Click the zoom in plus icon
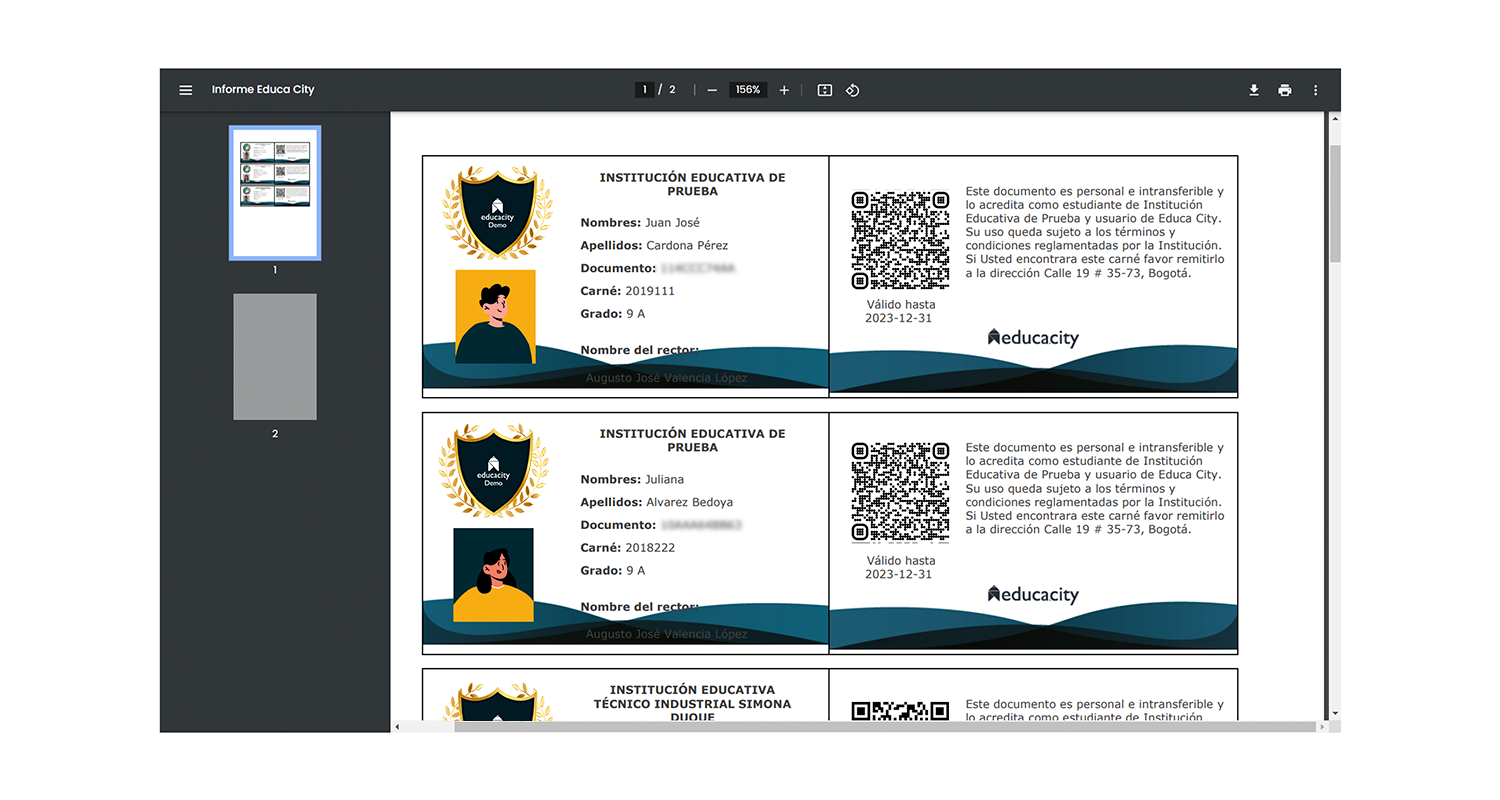This screenshot has width=1500, height=800. [784, 90]
